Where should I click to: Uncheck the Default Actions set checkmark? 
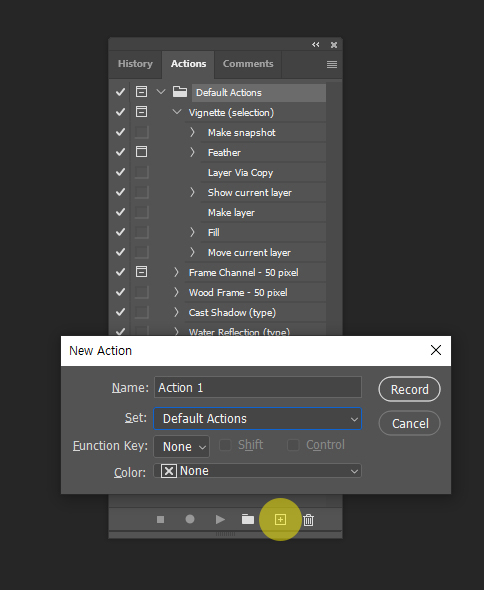(x=120, y=92)
